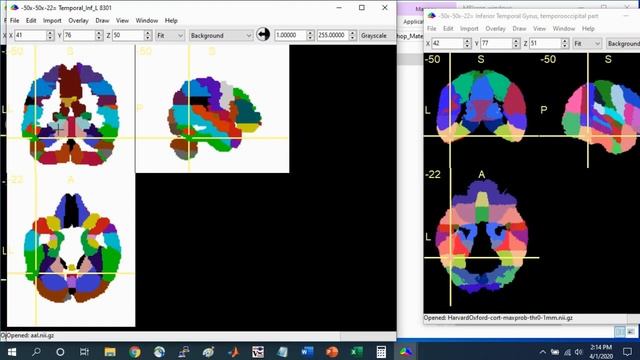
Task: Open Overlay menu in aal window
Action: [78, 20]
